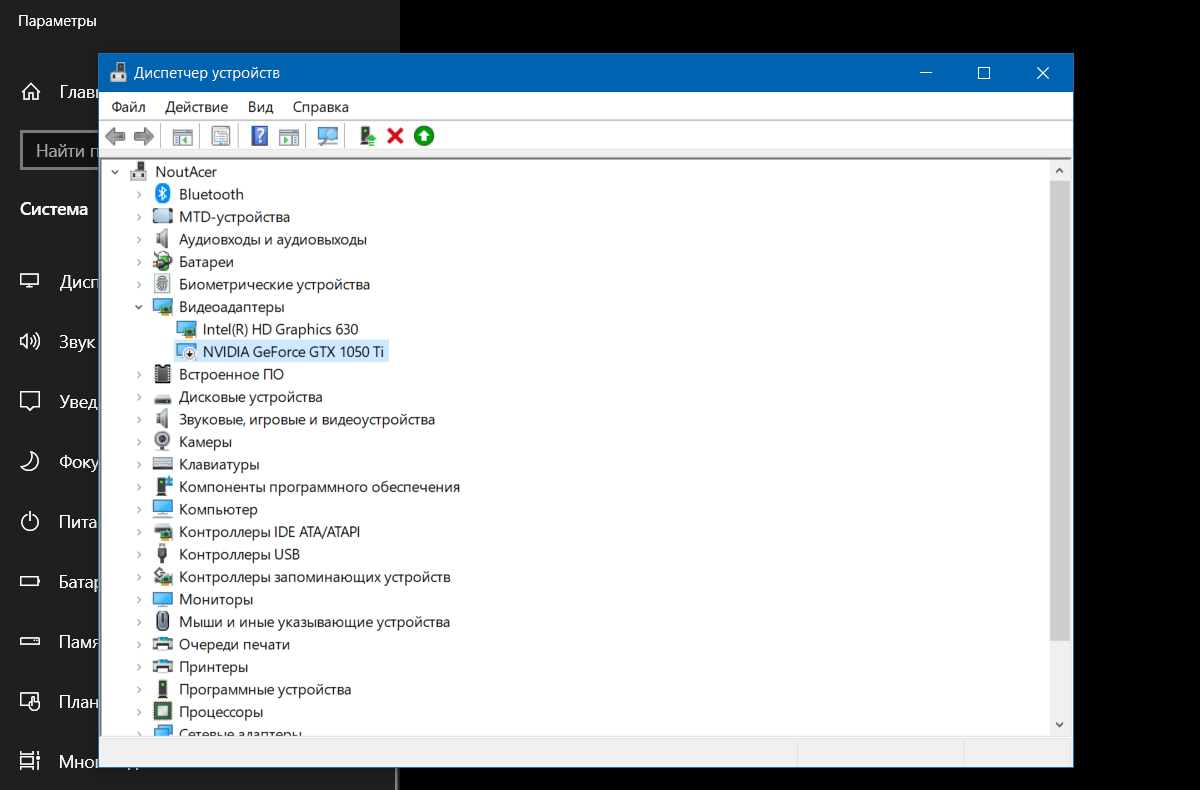Open the Справка menu
Screen dimensions: 1200x790
(x=321, y=107)
